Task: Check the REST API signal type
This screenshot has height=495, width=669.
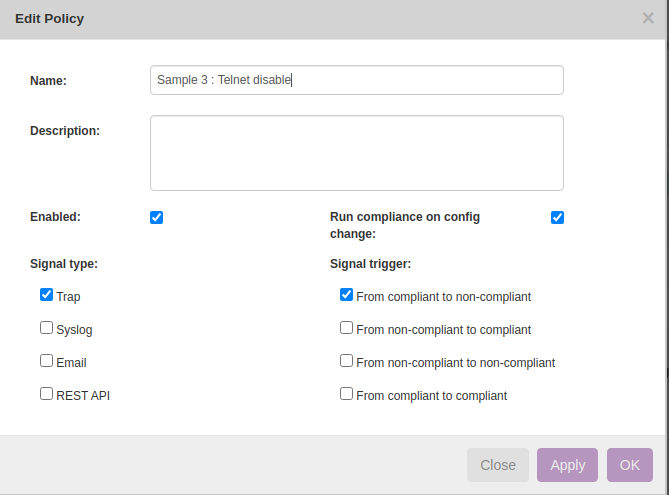Action: [47, 393]
